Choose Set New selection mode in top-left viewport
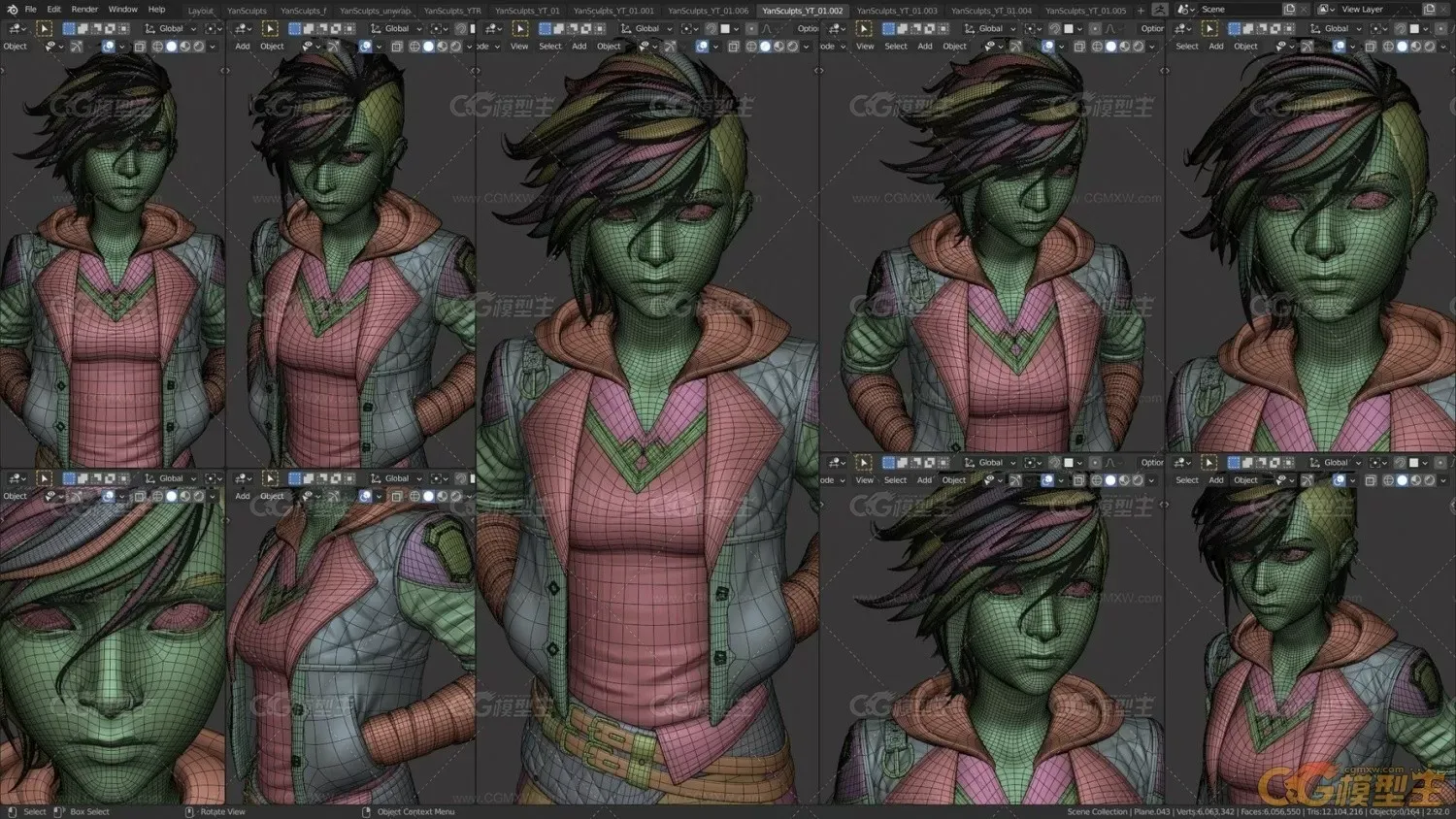 coord(69,29)
